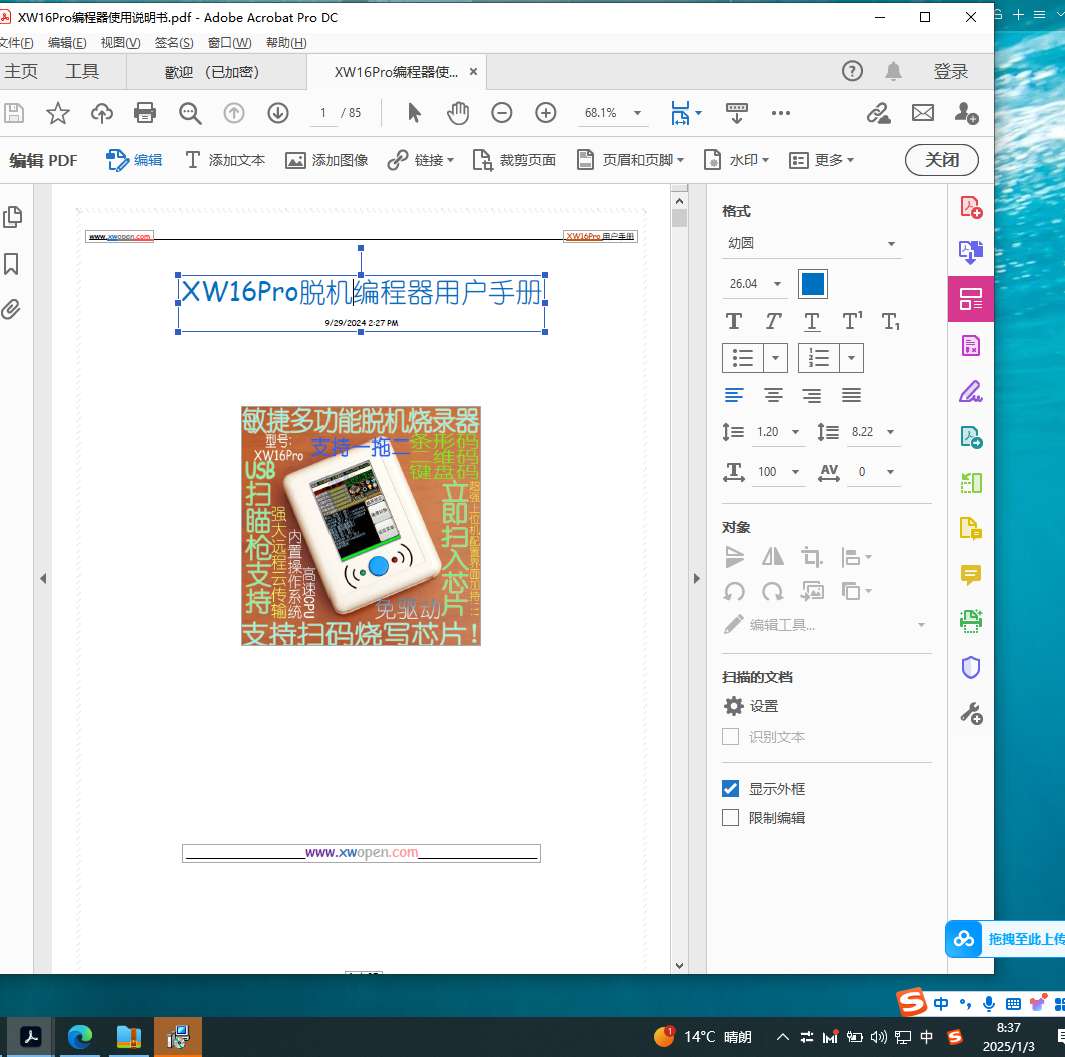Image resolution: width=1065 pixels, height=1057 pixels.
Task: Apply bold text style
Action: (x=734, y=321)
